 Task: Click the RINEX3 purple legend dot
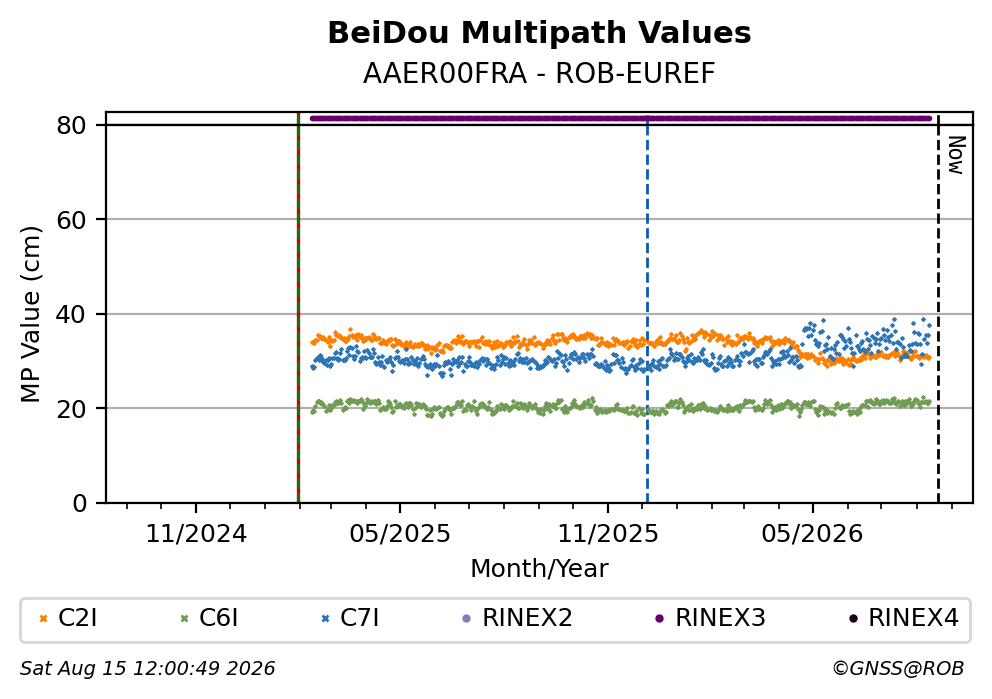pos(660,619)
